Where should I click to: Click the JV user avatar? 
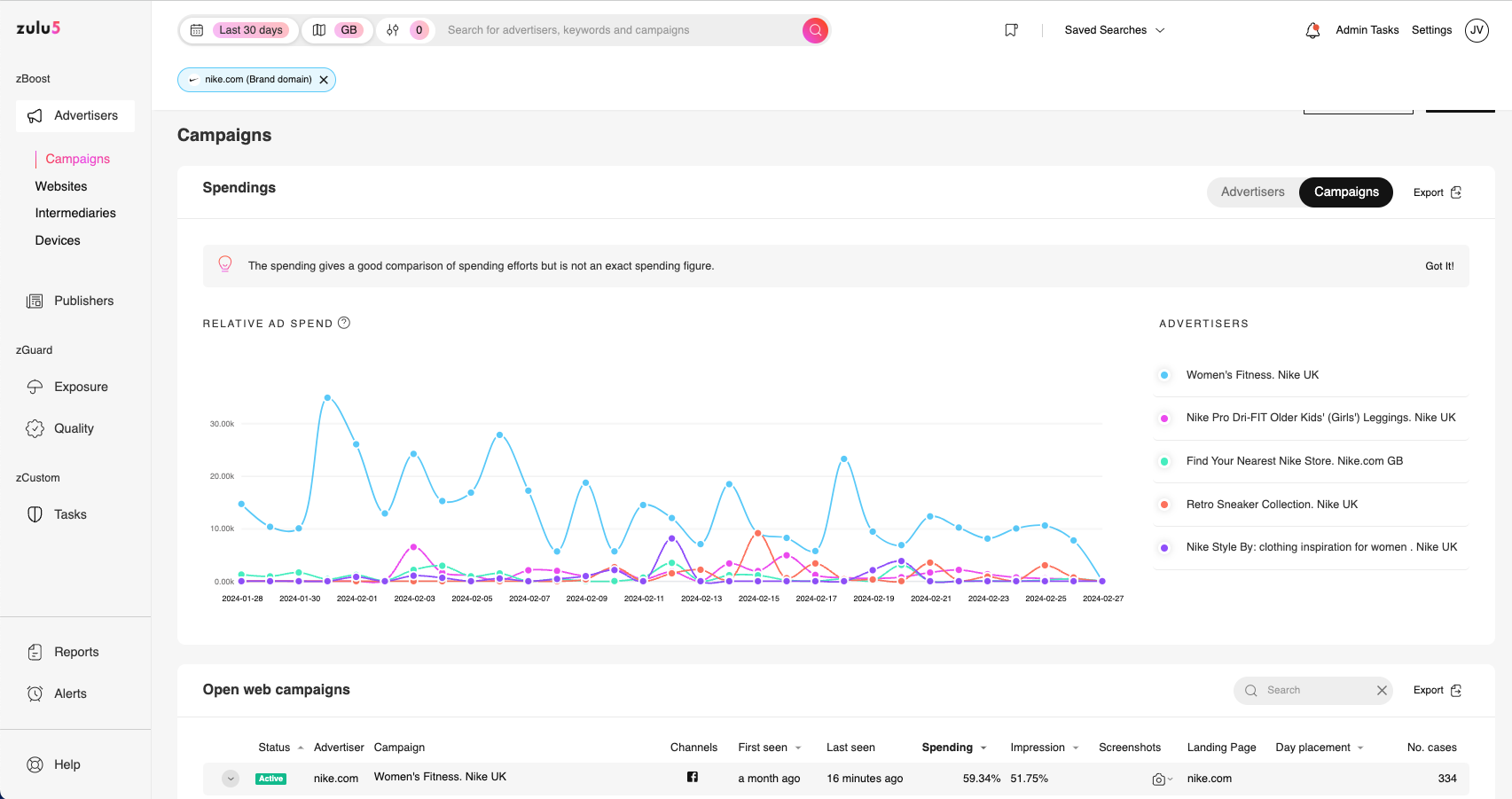point(1477,30)
